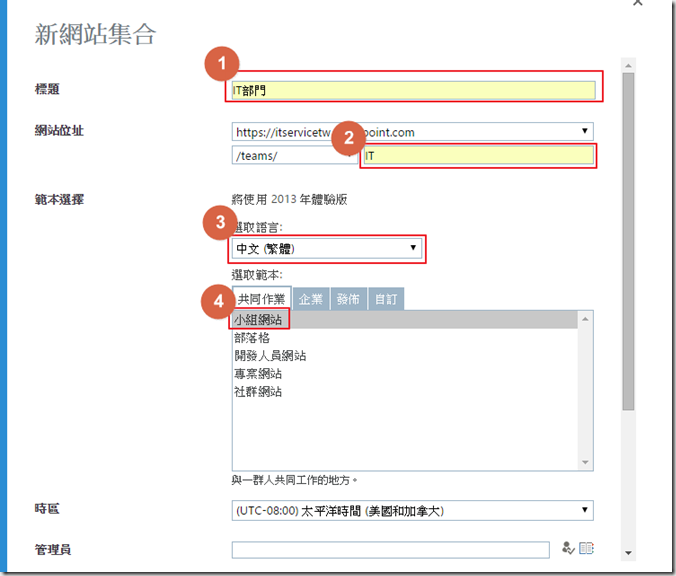Click the 管理員 administrator input field

coord(390,549)
